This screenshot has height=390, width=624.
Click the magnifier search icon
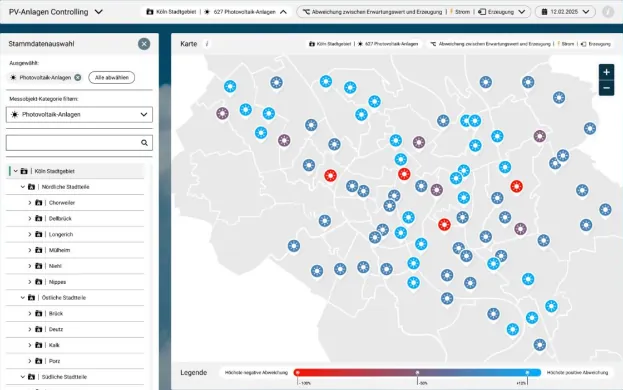coord(144,143)
